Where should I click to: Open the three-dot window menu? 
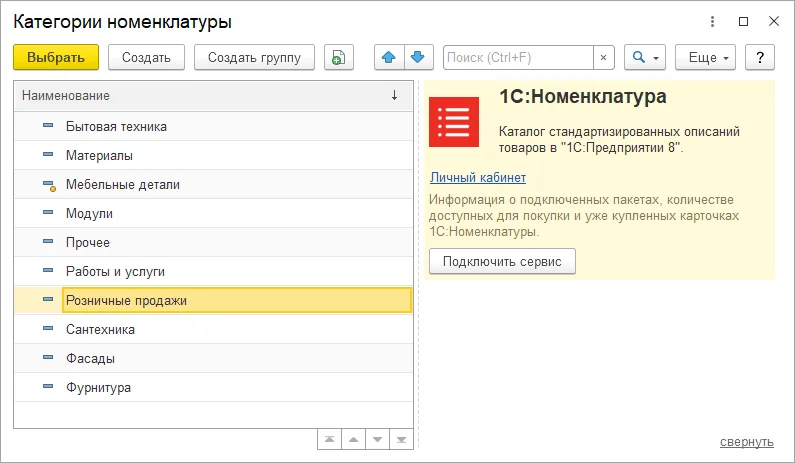coord(712,21)
